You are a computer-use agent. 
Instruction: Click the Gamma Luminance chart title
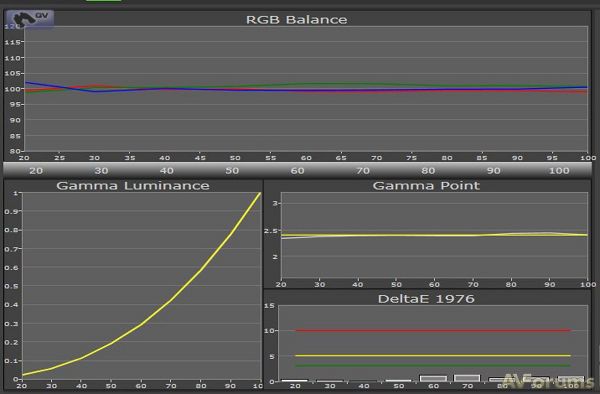coord(133,186)
